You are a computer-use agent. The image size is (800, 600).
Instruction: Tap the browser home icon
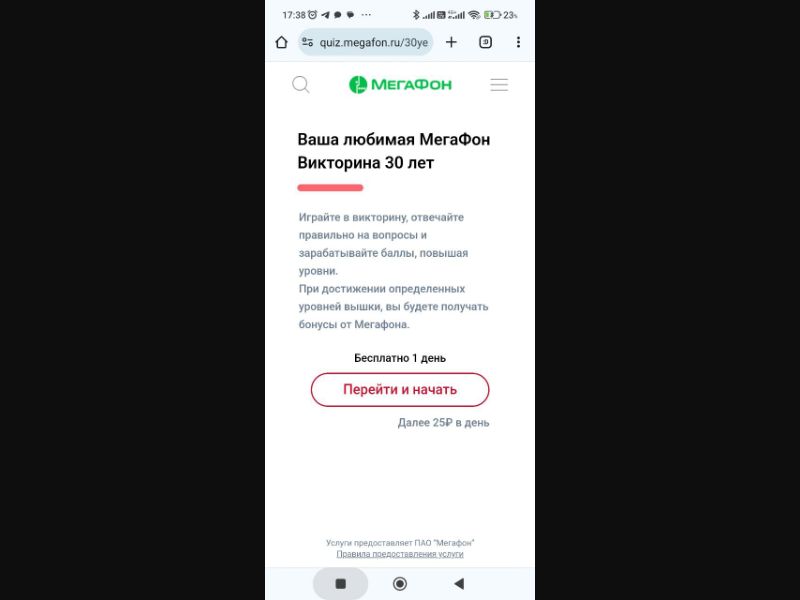tap(282, 42)
